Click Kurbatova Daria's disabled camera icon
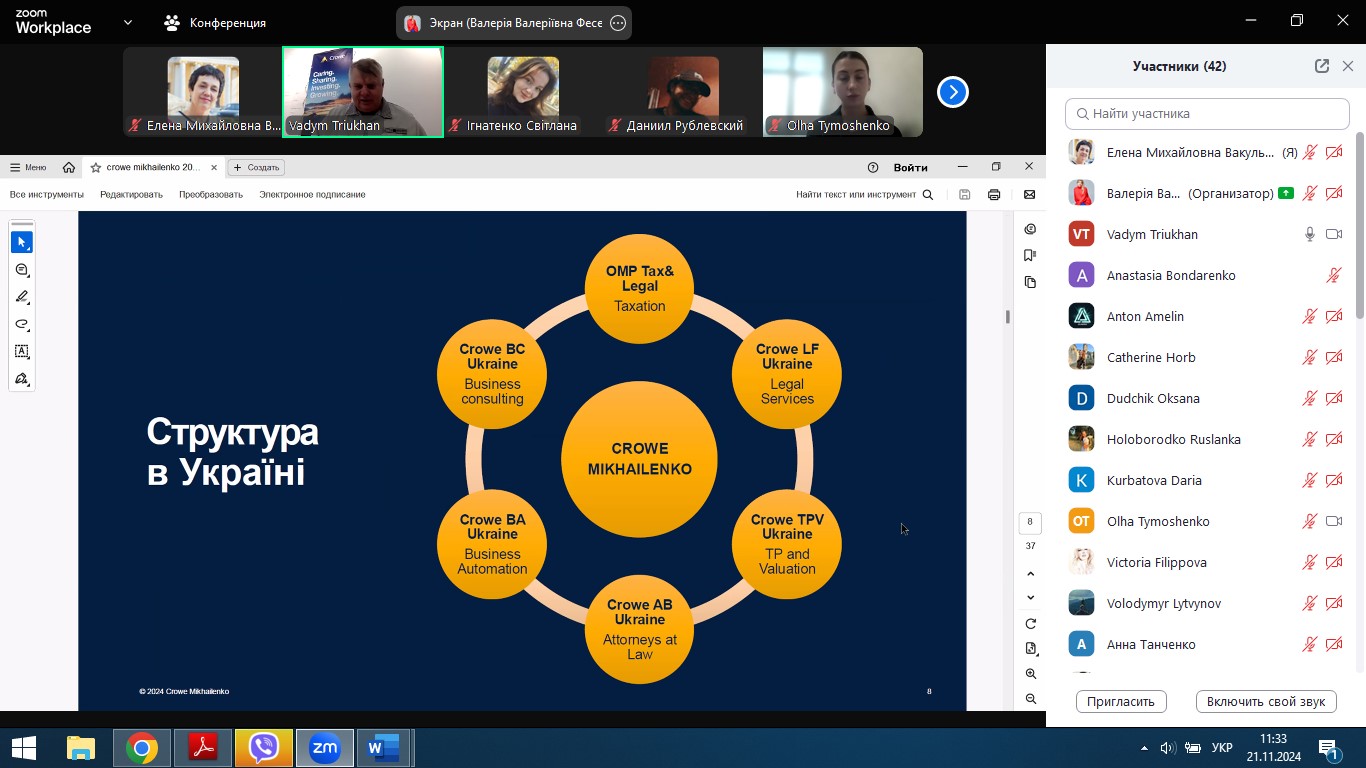Viewport: 1366px width, 768px height. click(x=1334, y=480)
